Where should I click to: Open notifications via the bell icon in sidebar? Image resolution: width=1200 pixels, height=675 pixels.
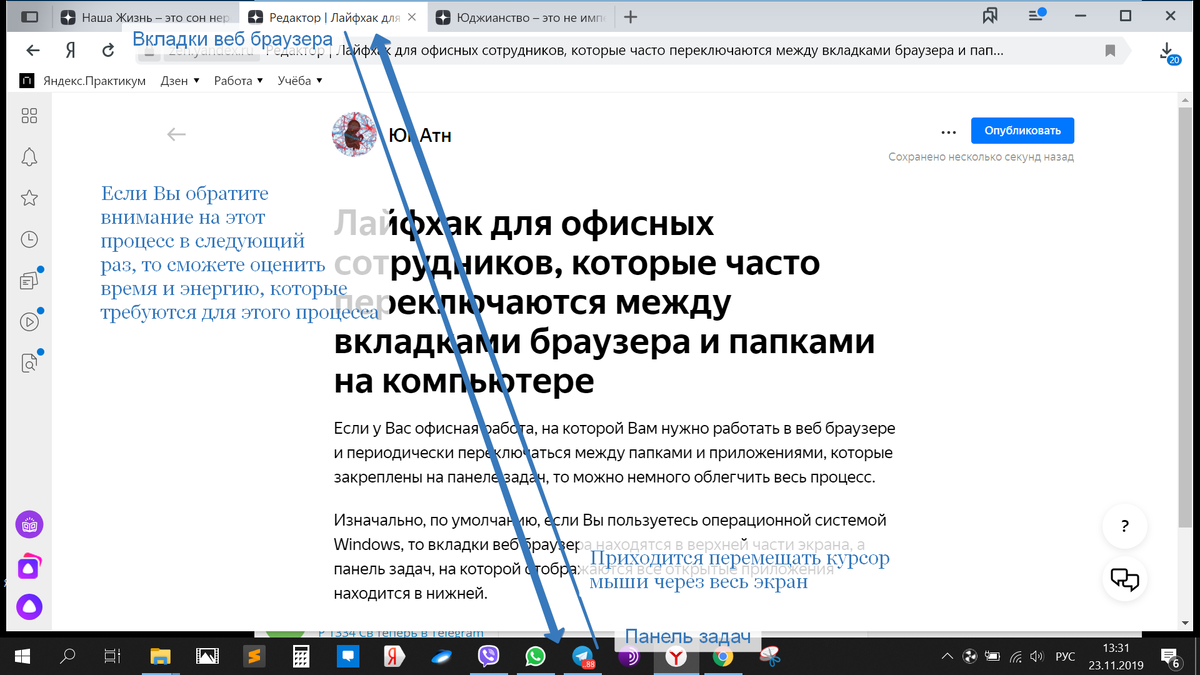coord(29,157)
